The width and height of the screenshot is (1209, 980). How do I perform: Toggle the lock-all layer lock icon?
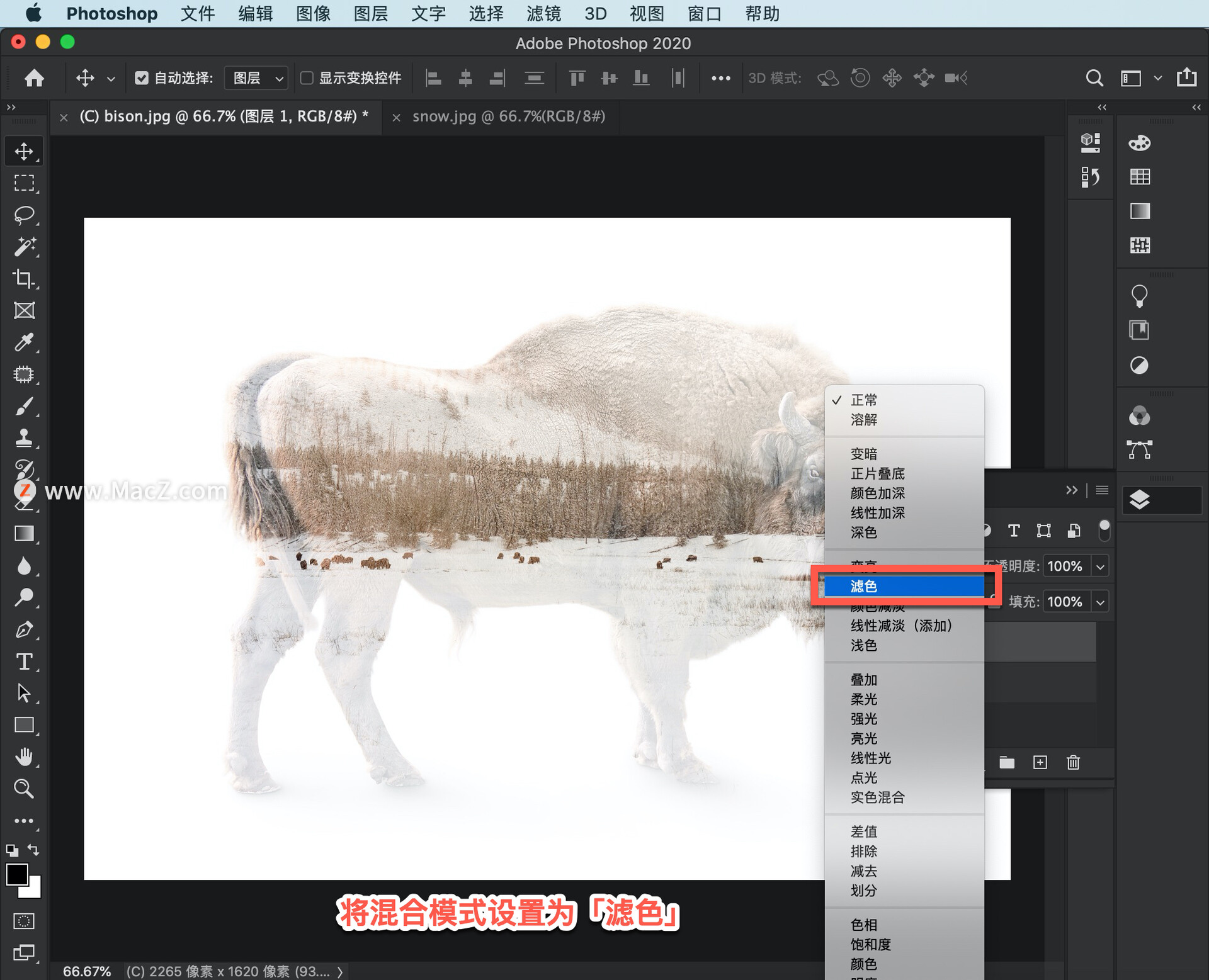coord(1105,531)
